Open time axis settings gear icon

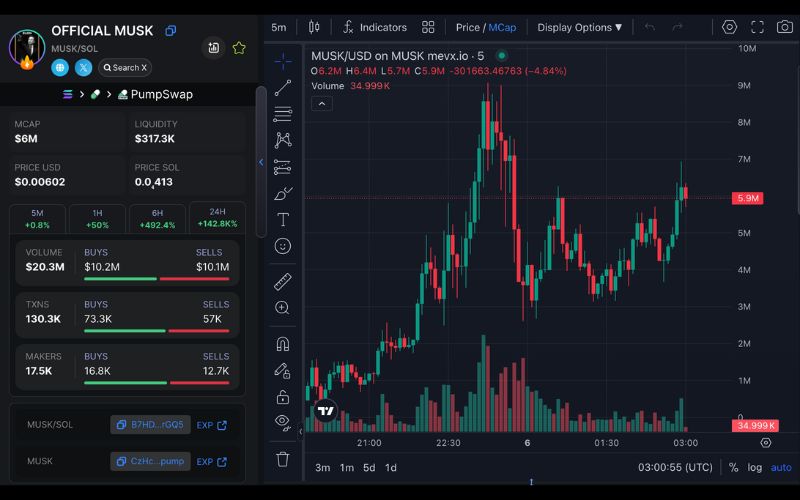click(x=766, y=443)
